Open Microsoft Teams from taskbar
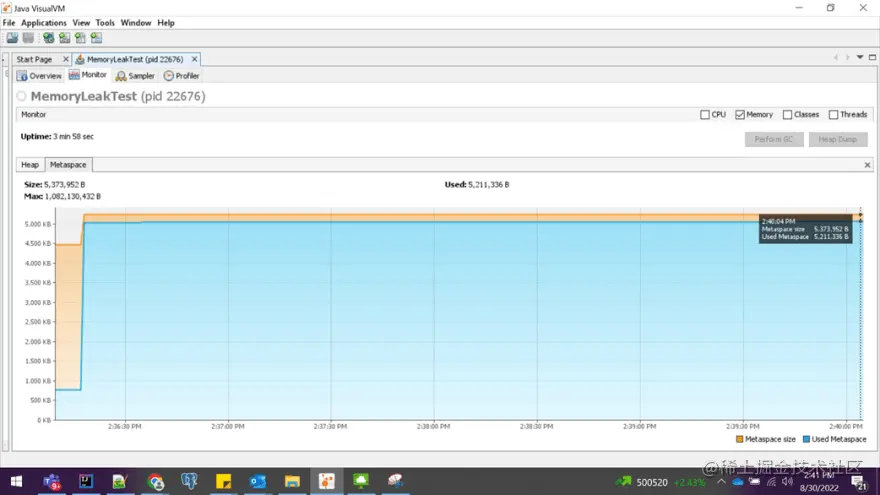This screenshot has width=880, height=495. pos(52,482)
